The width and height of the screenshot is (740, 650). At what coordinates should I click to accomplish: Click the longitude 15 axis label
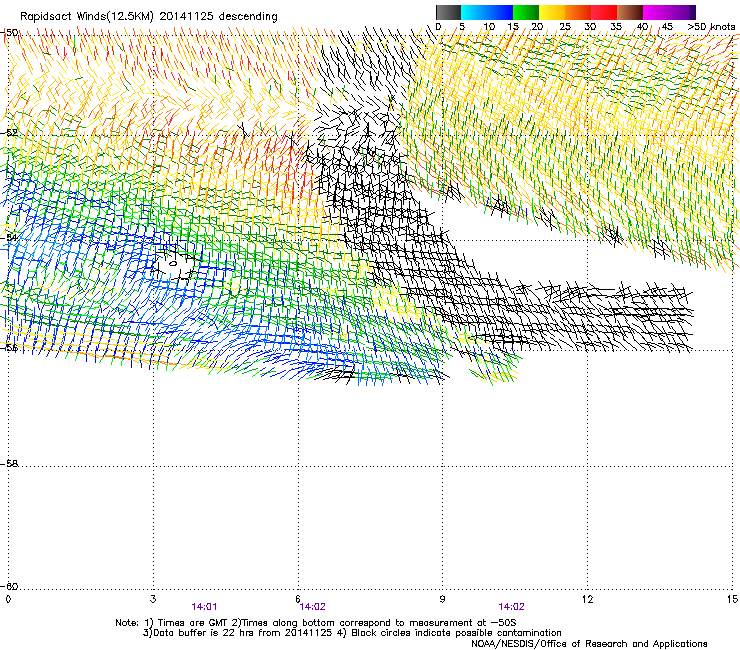pyautogui.click(x=732, y=599)
